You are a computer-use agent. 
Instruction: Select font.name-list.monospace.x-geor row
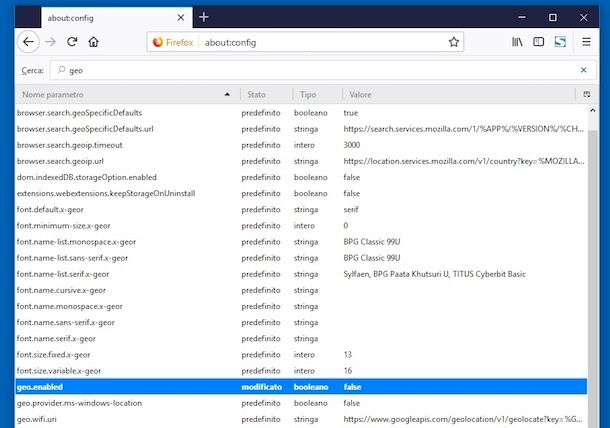[301, 242]
